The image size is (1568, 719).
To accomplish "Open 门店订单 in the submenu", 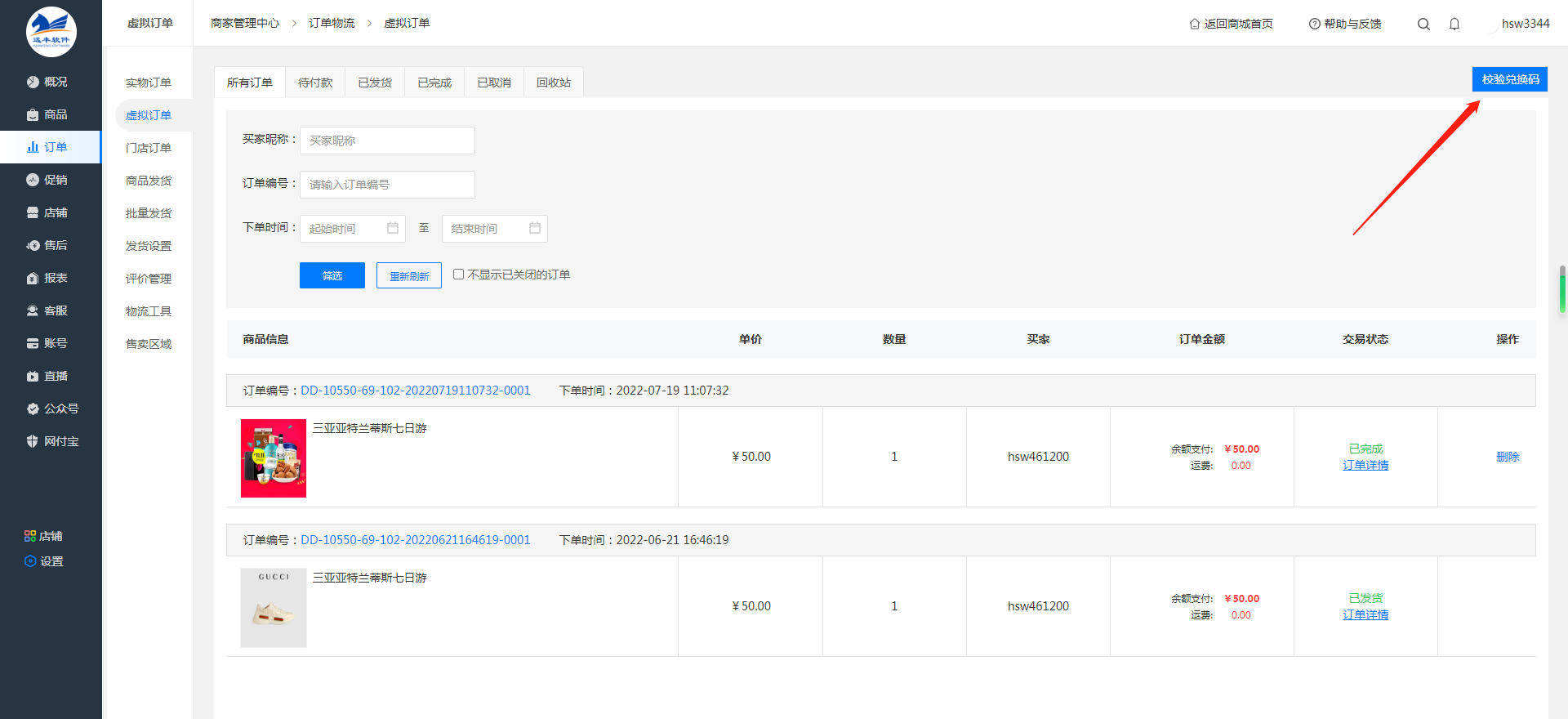I will coord(149,148).
